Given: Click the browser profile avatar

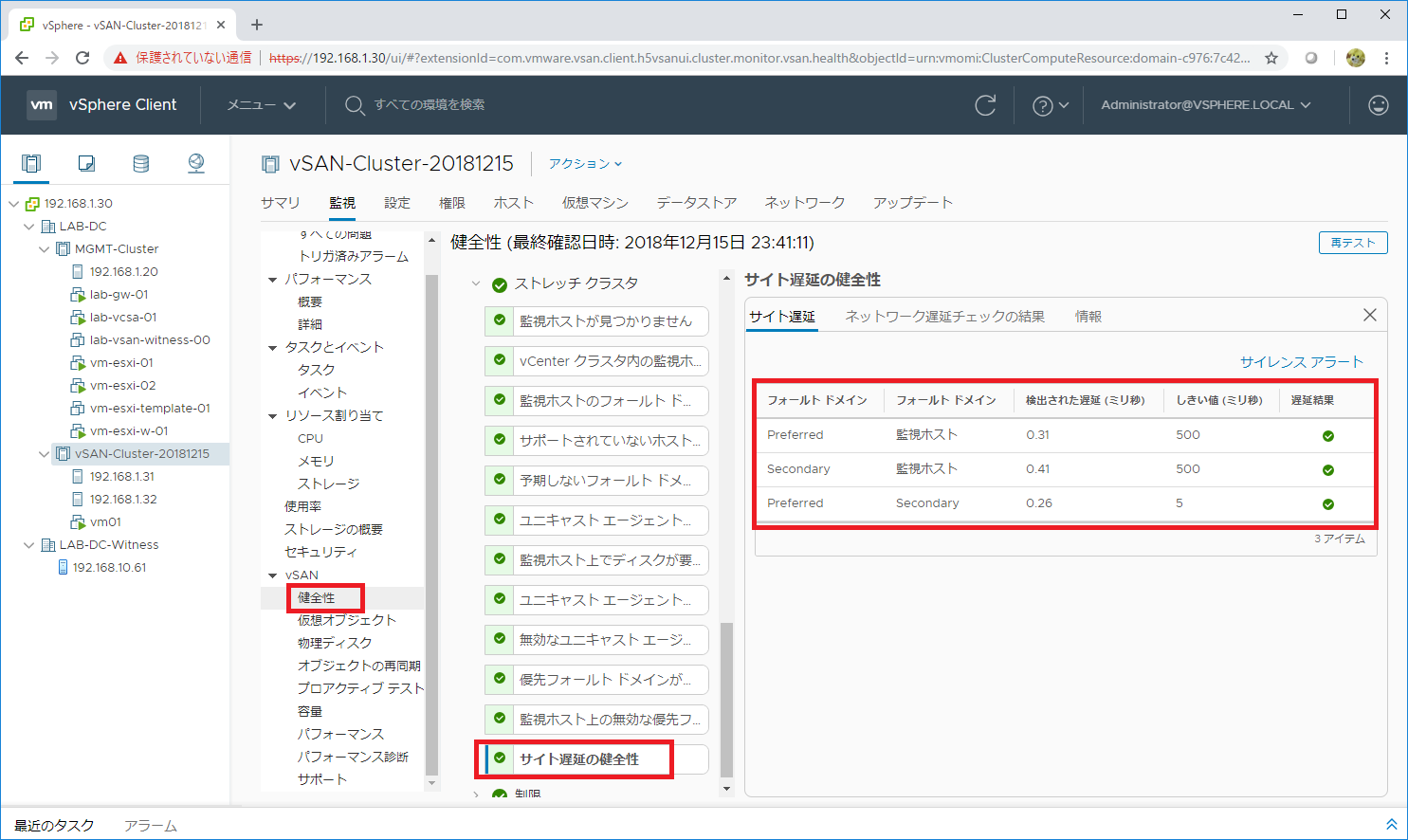Looking at the screenshot, I should [1356, 58].
